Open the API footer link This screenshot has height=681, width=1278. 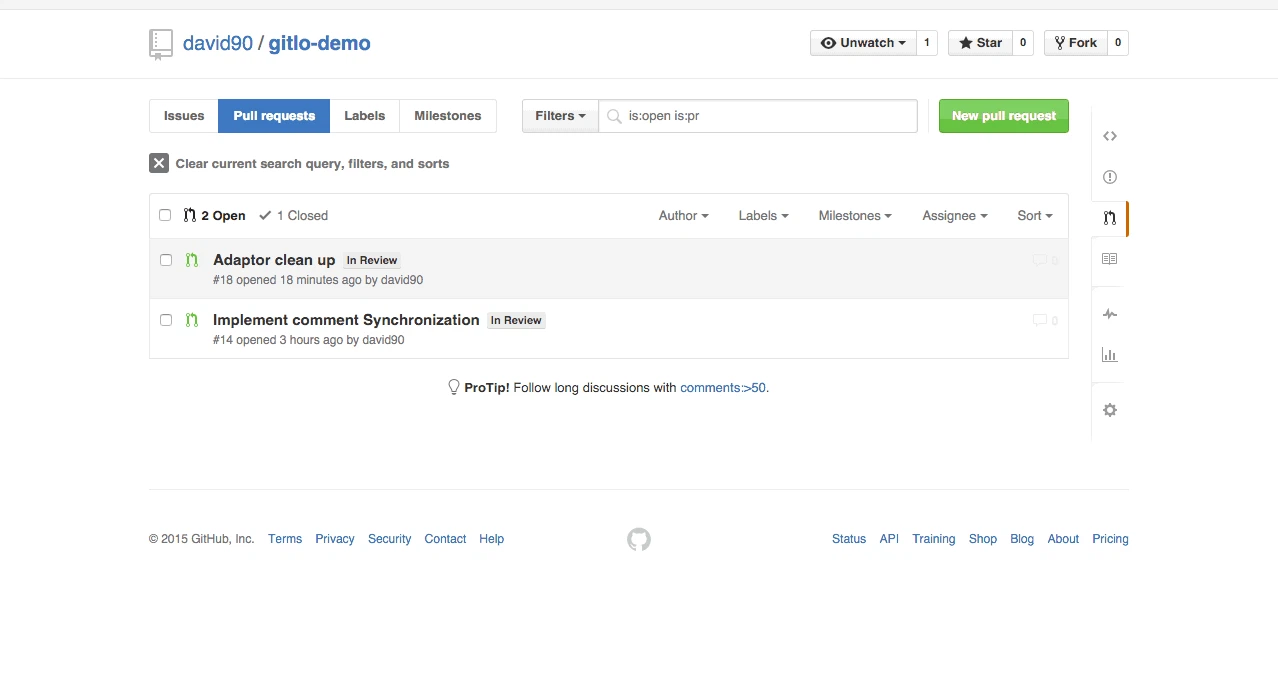point(889,539)
